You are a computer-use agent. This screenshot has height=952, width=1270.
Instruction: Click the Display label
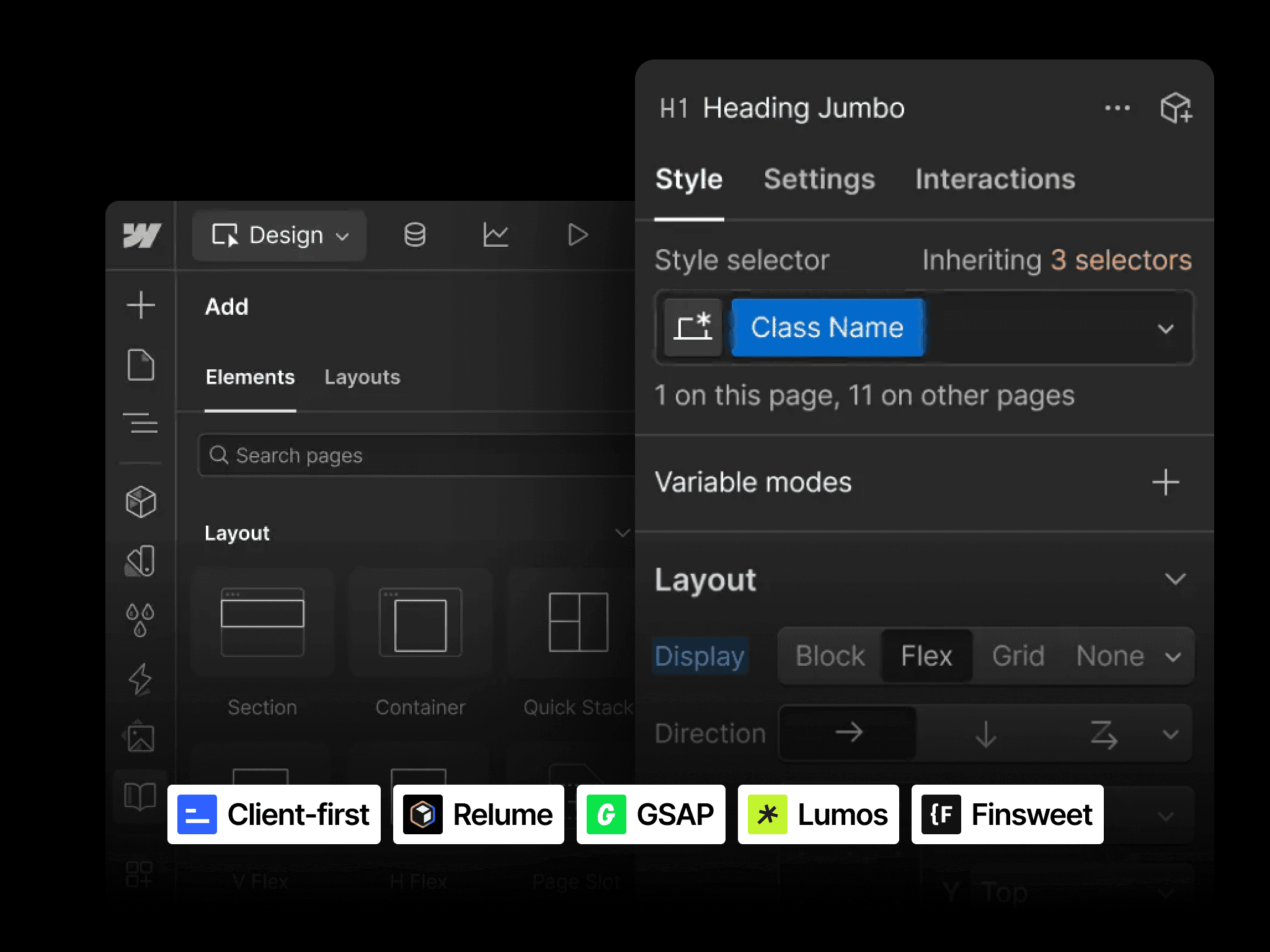click(x=699, y=656)
